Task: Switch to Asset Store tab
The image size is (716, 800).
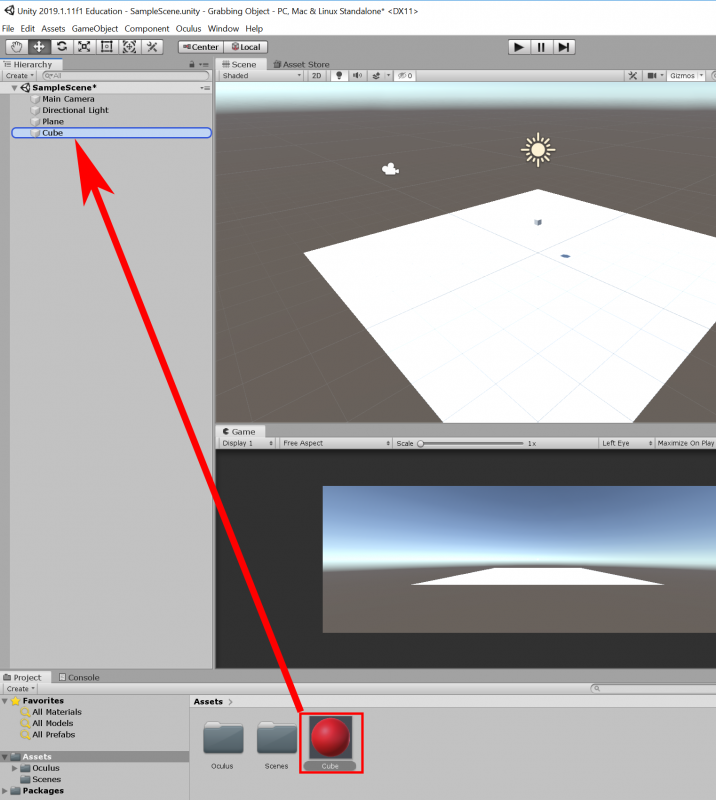Action: click(x=301, y=64)
